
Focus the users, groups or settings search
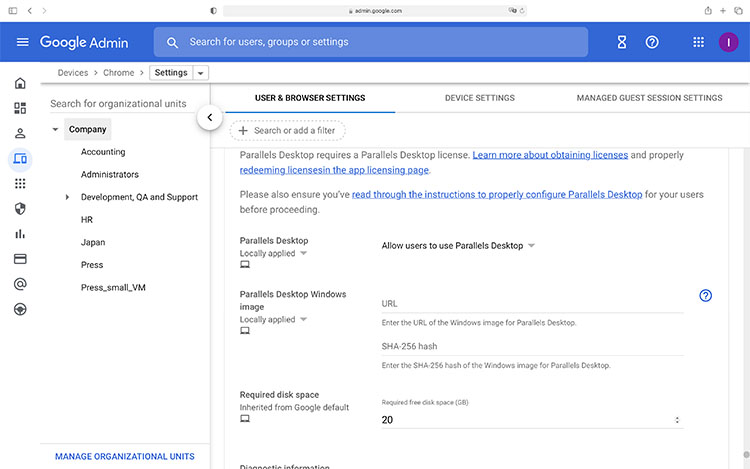coord(371,42)
